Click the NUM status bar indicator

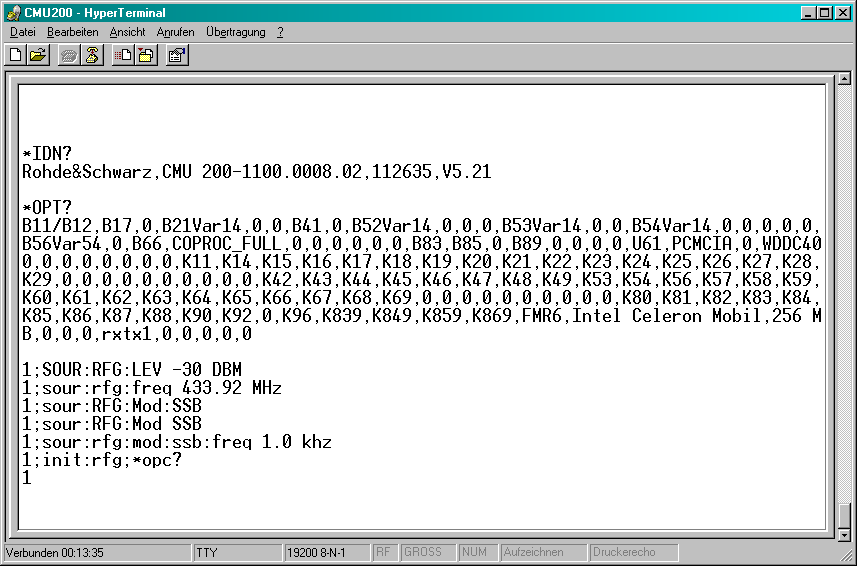[x=478, y=552]
